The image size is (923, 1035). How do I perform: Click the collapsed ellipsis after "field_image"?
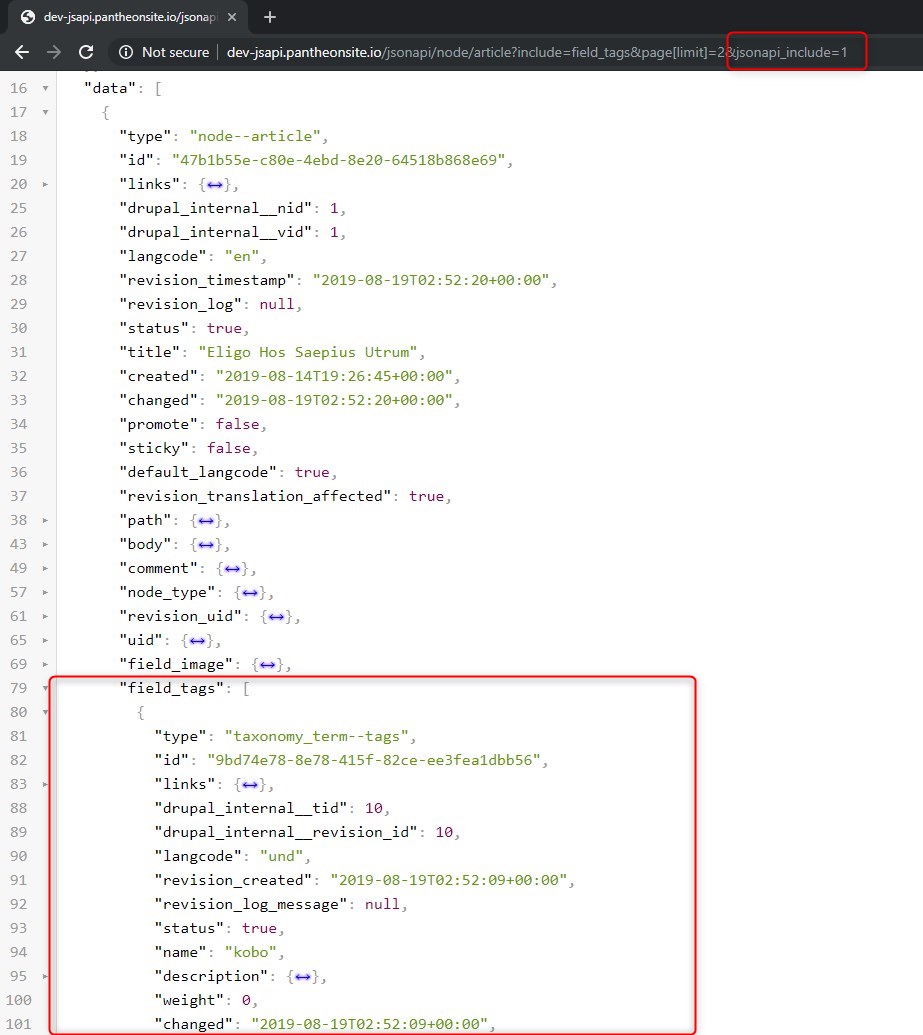click(267, 665)
